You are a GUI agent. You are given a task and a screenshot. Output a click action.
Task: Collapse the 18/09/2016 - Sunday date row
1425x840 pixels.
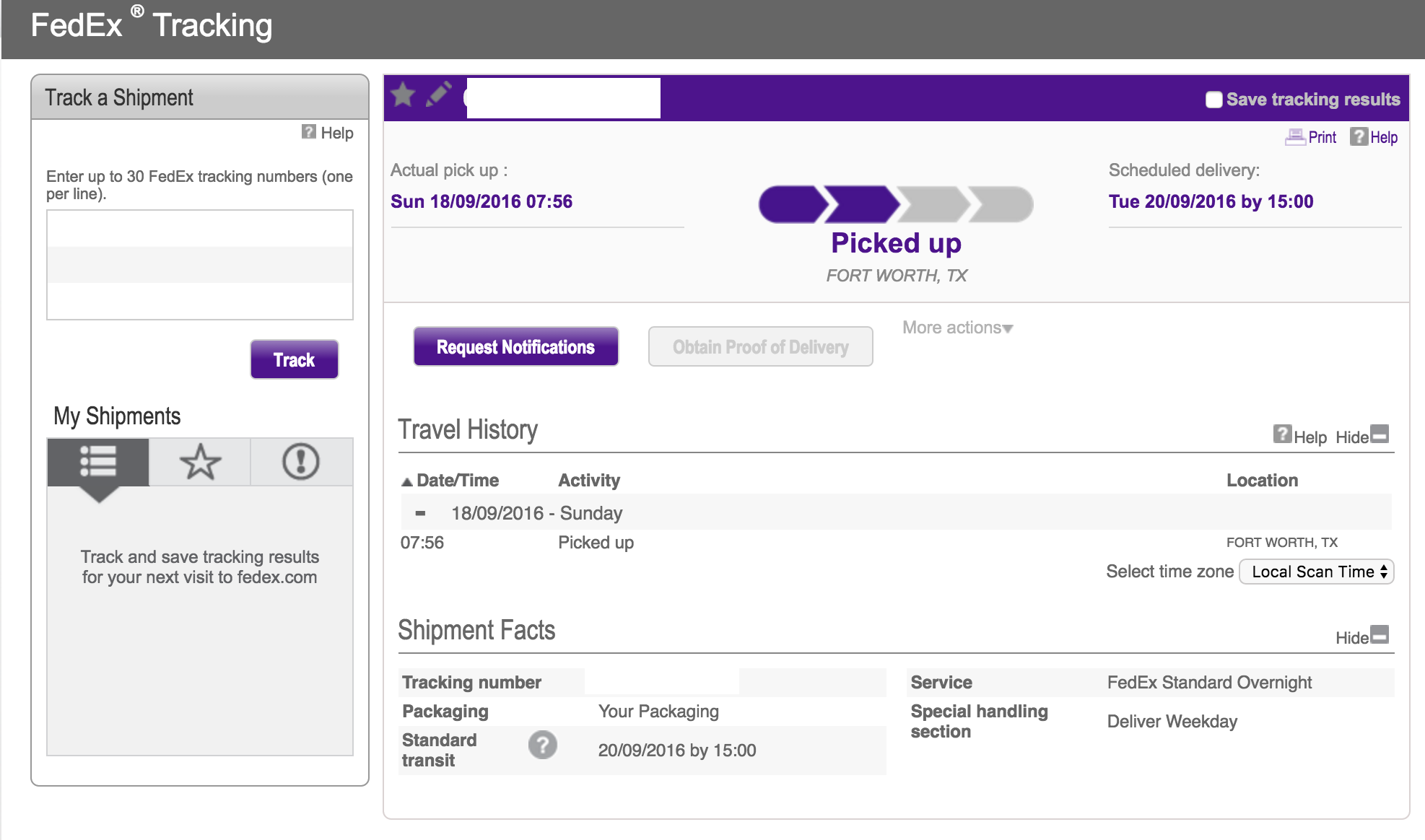coord(420,513)
